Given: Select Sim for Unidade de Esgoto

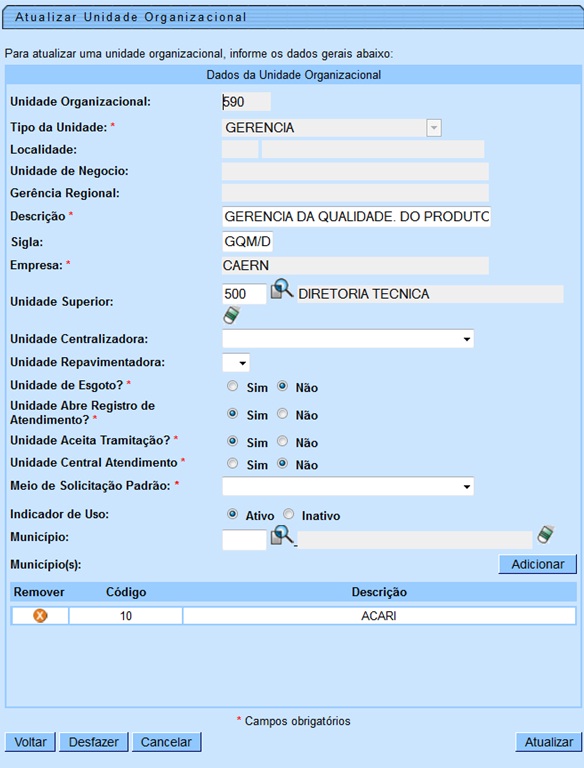Looking at the screenshot, I should point(232,386).
